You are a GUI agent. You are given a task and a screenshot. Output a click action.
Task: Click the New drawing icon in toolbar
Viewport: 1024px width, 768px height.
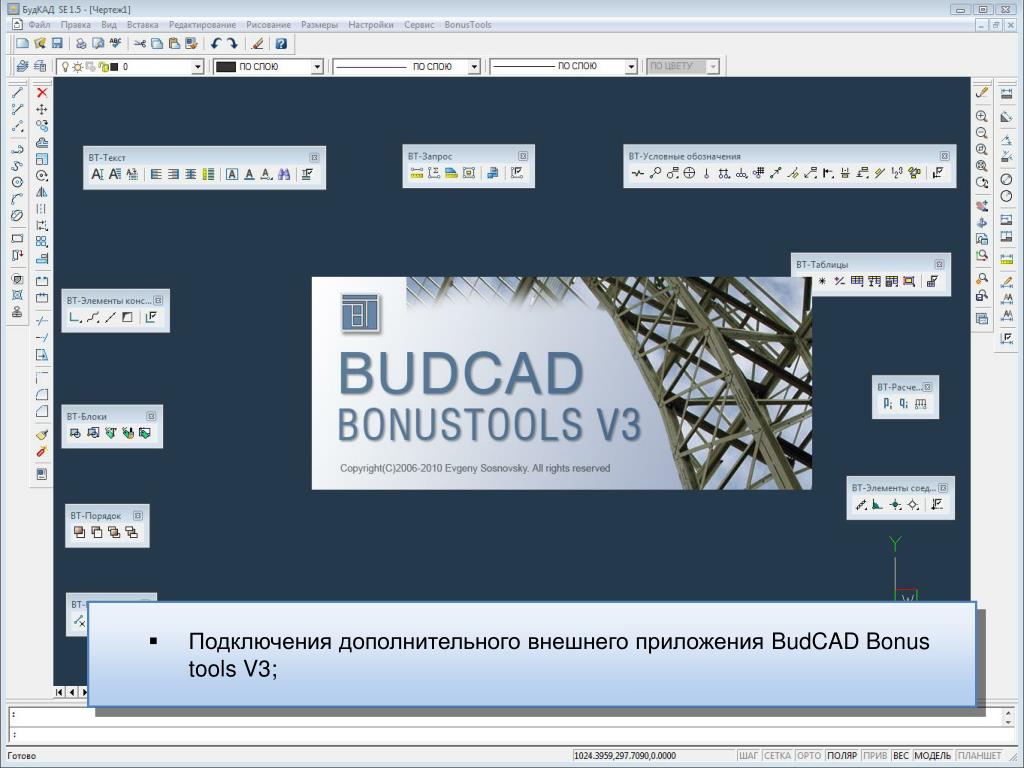coord(22,43)
